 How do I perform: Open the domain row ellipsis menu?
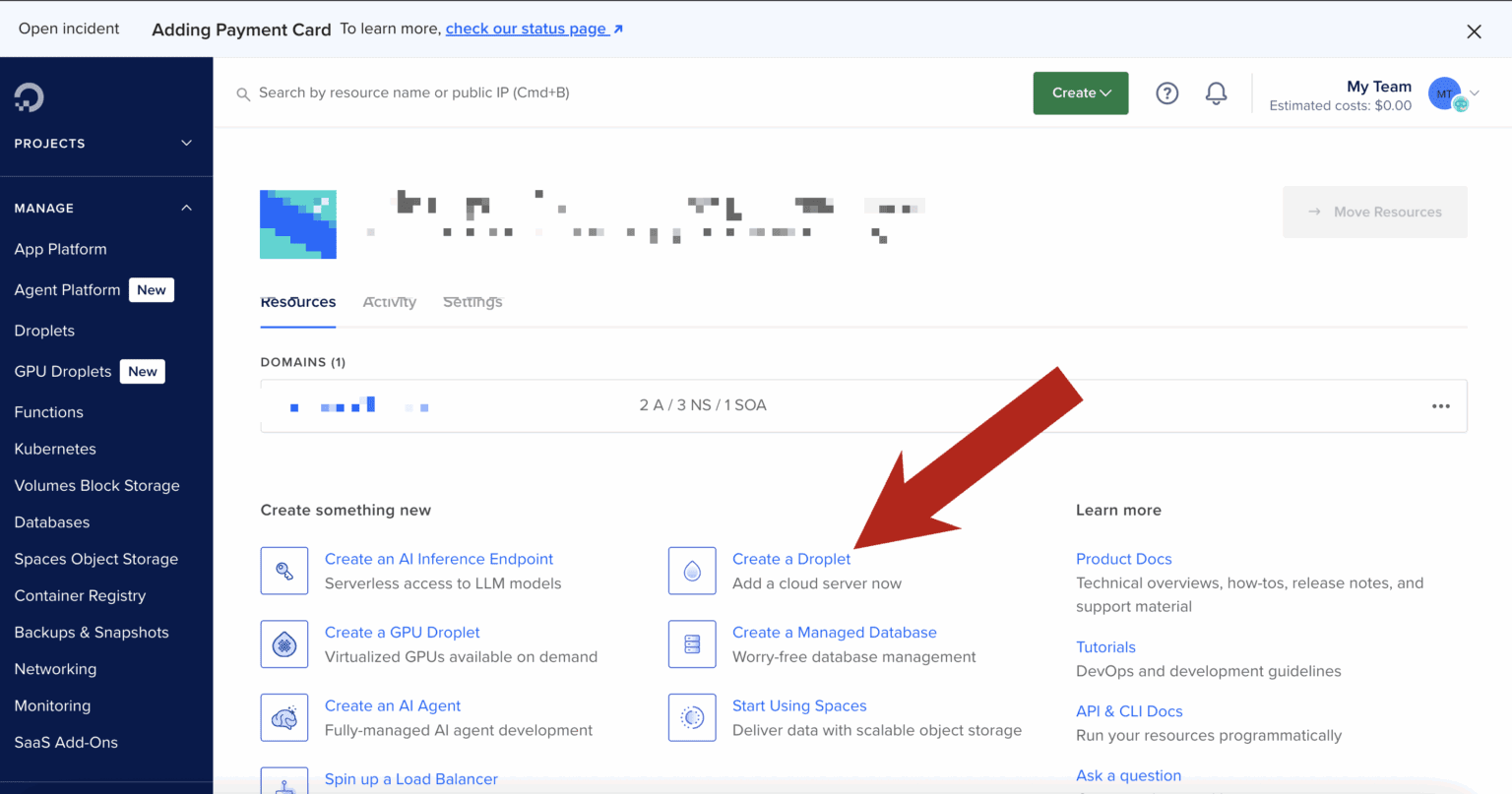(1441, 405)
